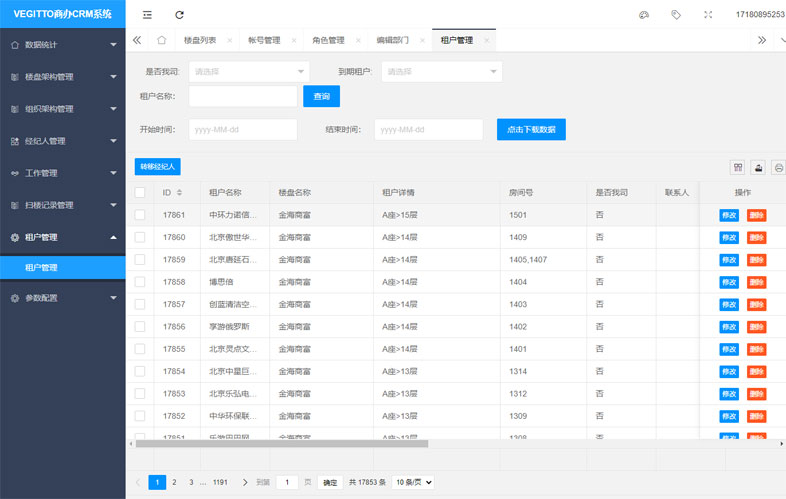Screen dimensions: 786x499
Task: Click the refresh page icon
Action: pyautogui.click(x=179, y=15)
